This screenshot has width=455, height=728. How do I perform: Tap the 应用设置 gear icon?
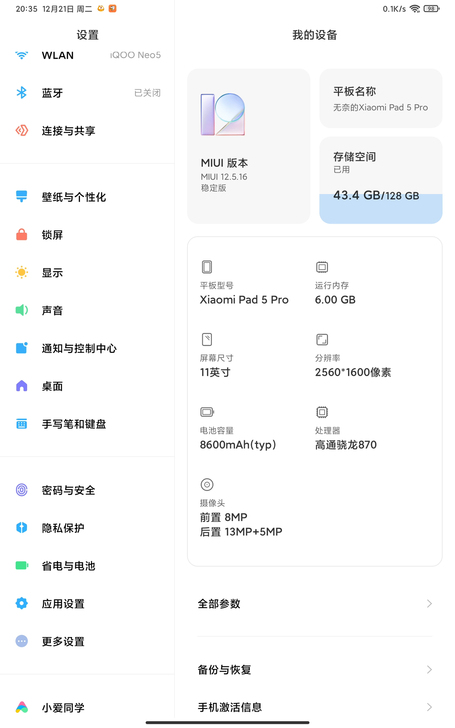(x=21, y=604)
